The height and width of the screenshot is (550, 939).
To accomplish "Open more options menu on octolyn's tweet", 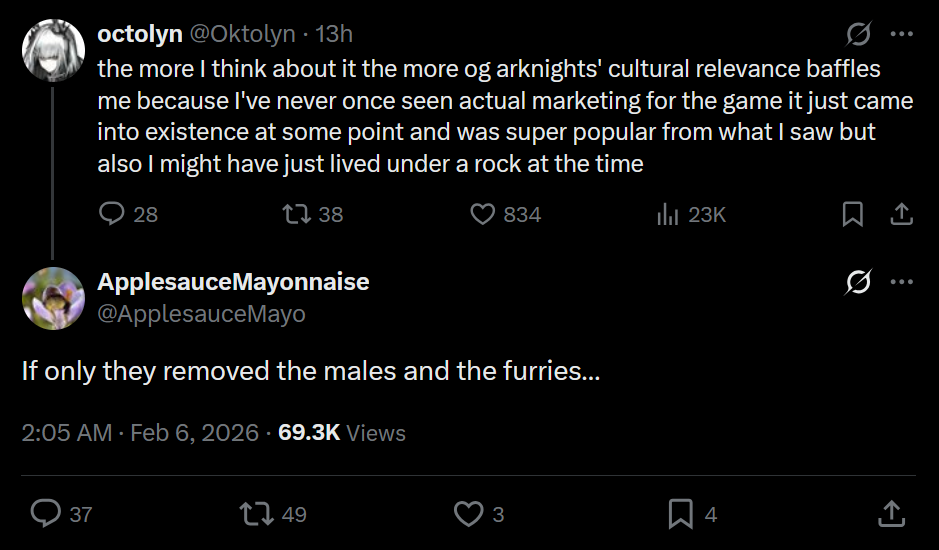I will 902,34.
